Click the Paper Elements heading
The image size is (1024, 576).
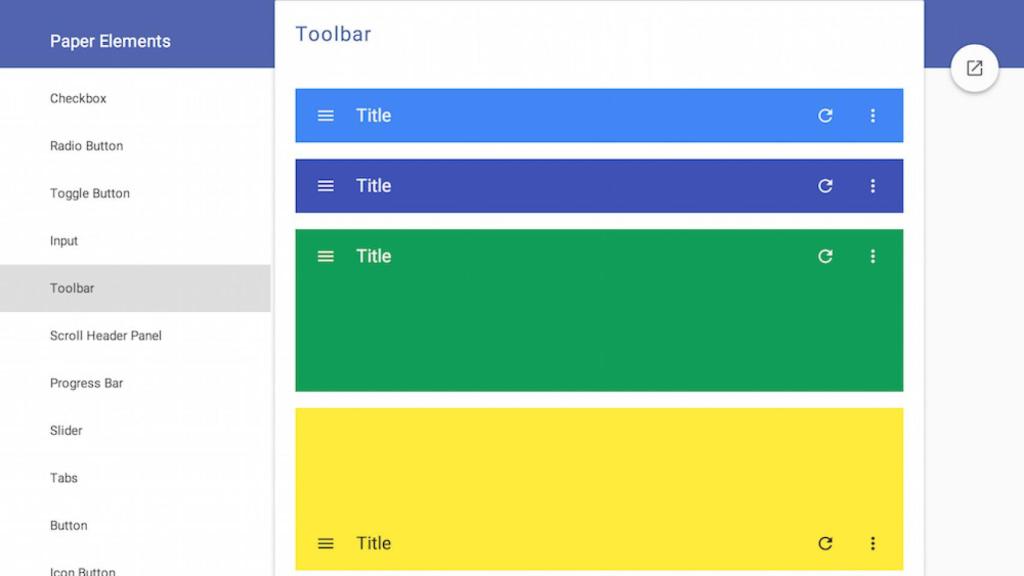110,41
